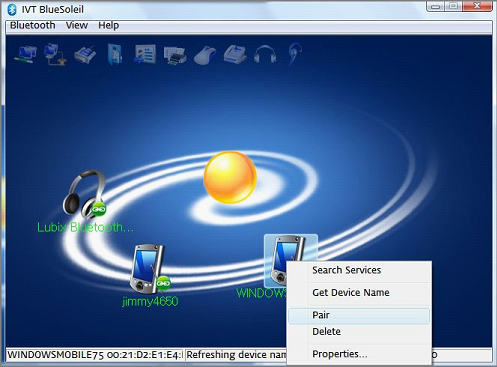Click the green "WINDOWS" device label
Image resolution: width=497 pixels, height=367 pixels.
pos(261,293)
